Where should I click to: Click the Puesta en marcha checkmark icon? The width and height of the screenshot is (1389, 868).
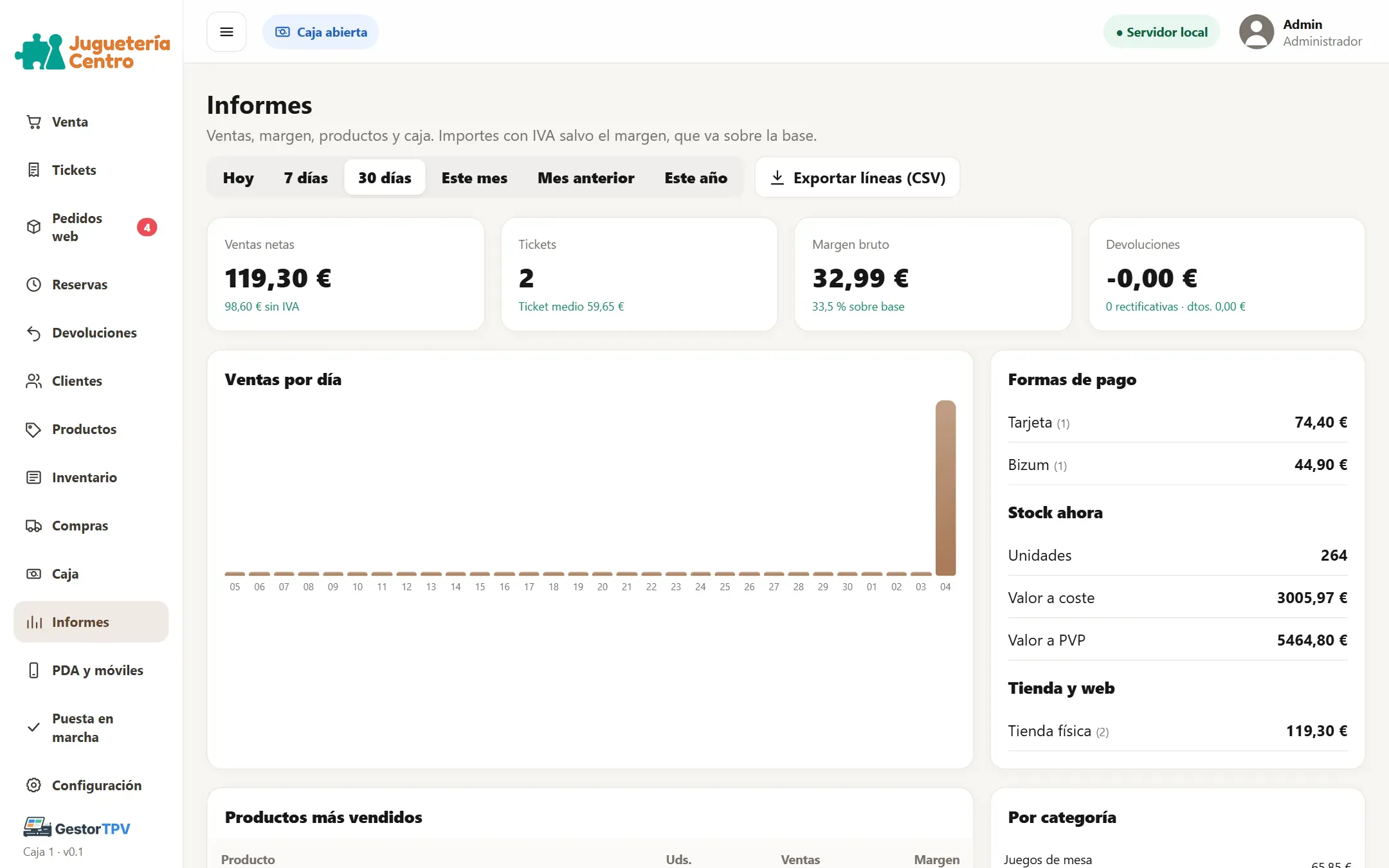coord(33,728)
